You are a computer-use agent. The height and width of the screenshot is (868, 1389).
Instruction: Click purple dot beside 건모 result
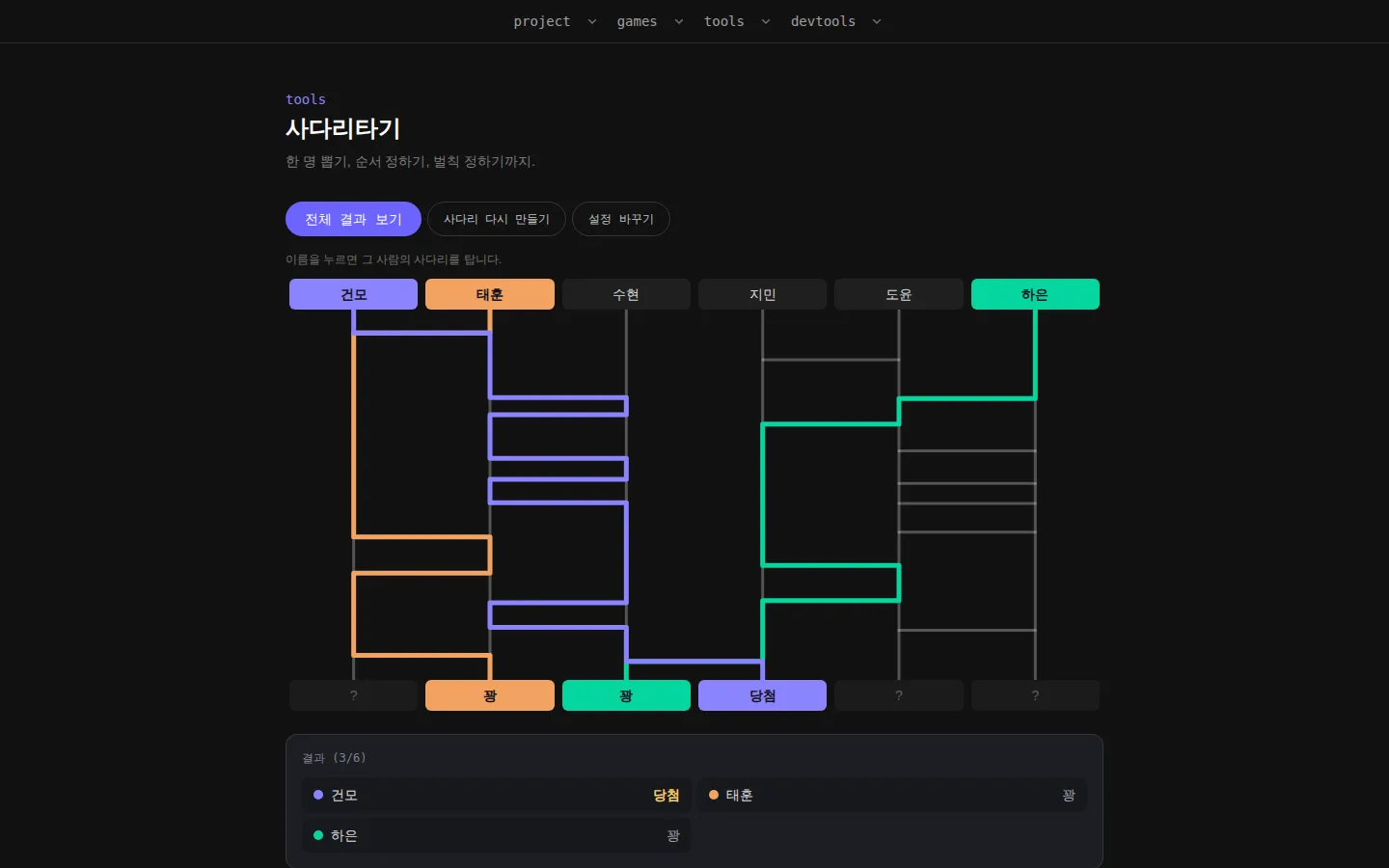[318, 795]
